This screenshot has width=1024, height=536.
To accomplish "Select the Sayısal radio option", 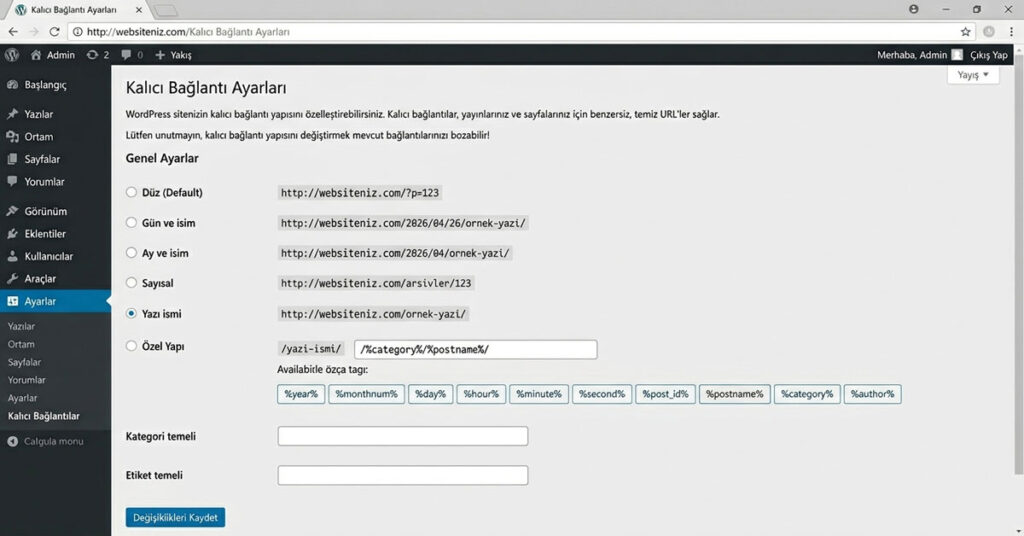I will [131, 283].
